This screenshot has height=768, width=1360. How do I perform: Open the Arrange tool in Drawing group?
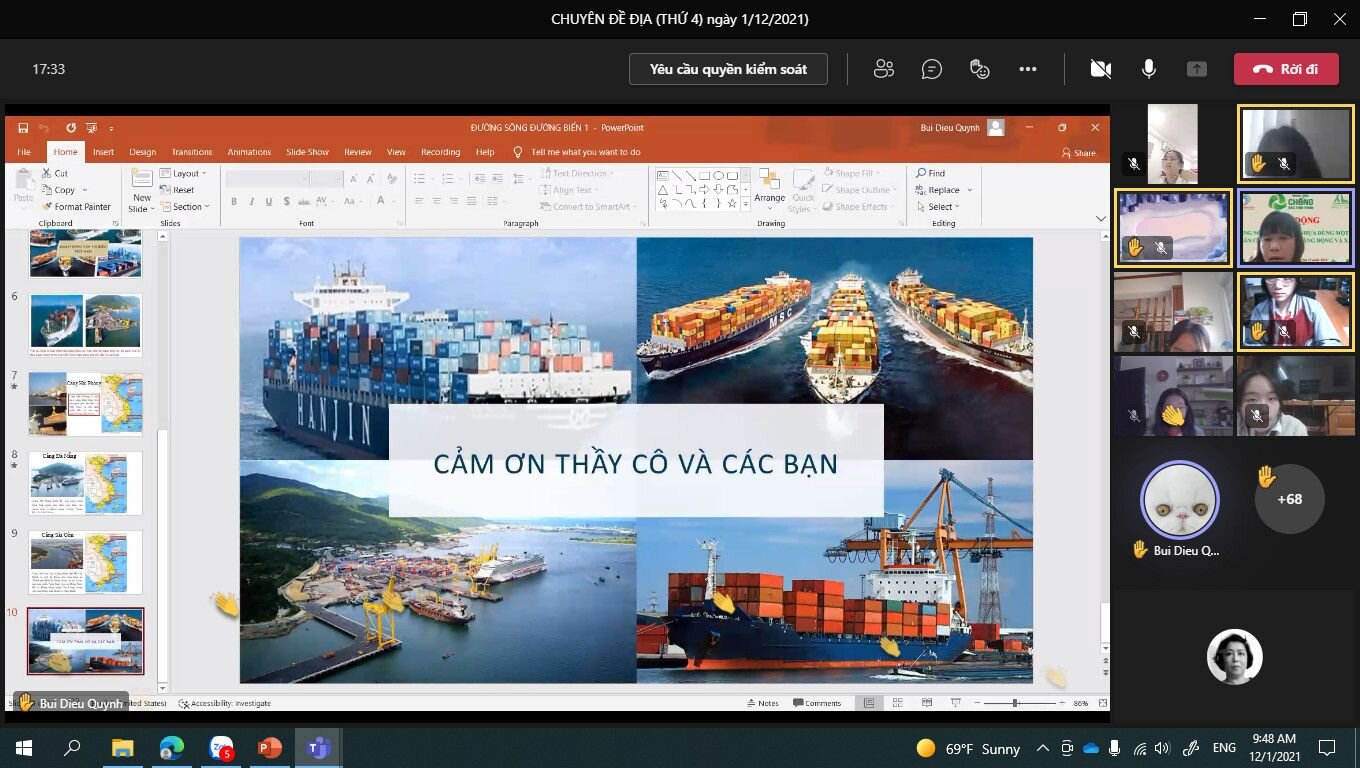(769, 190)
